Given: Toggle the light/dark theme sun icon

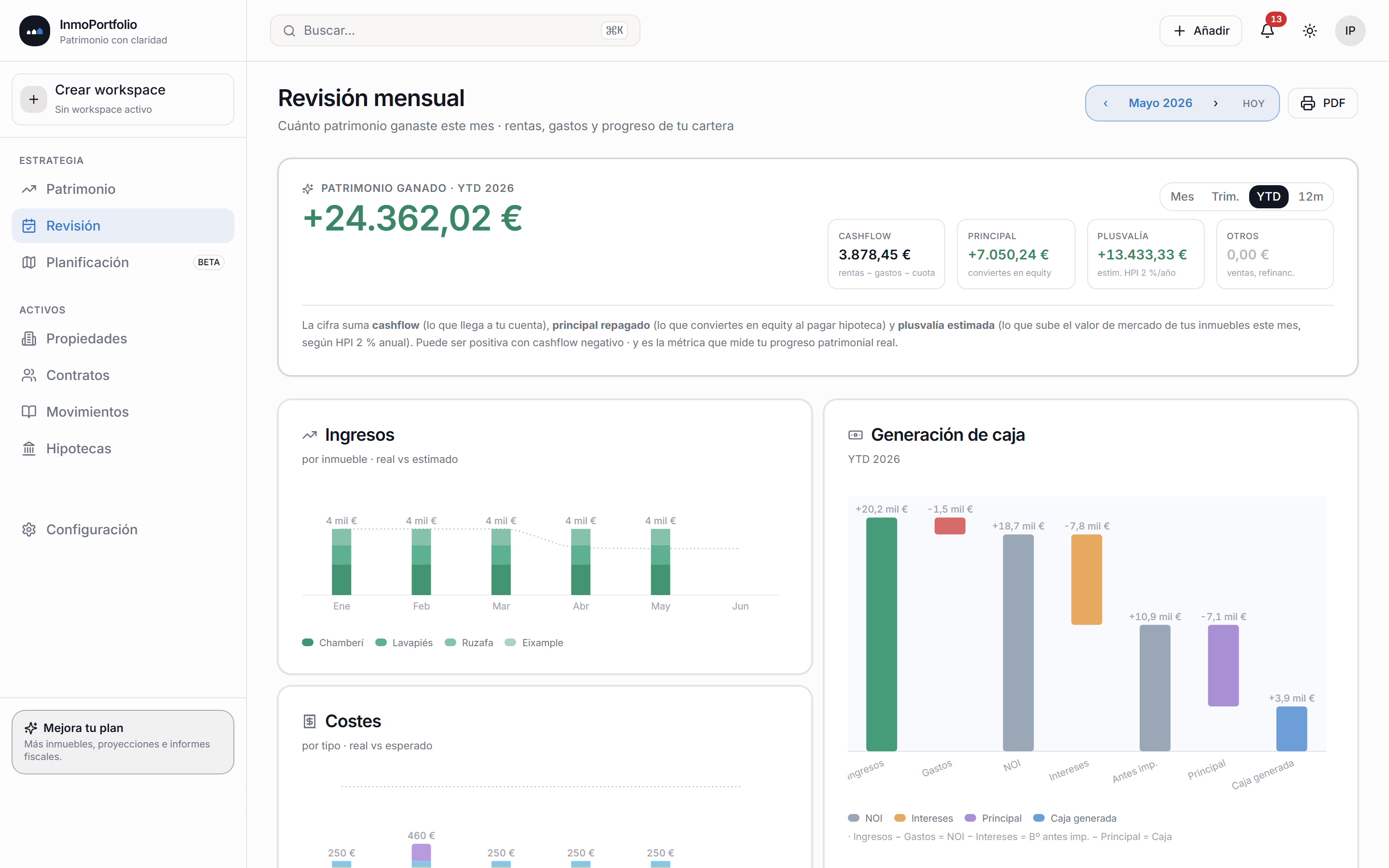Looking at the screenshot, I should [x=1309, y=30].
